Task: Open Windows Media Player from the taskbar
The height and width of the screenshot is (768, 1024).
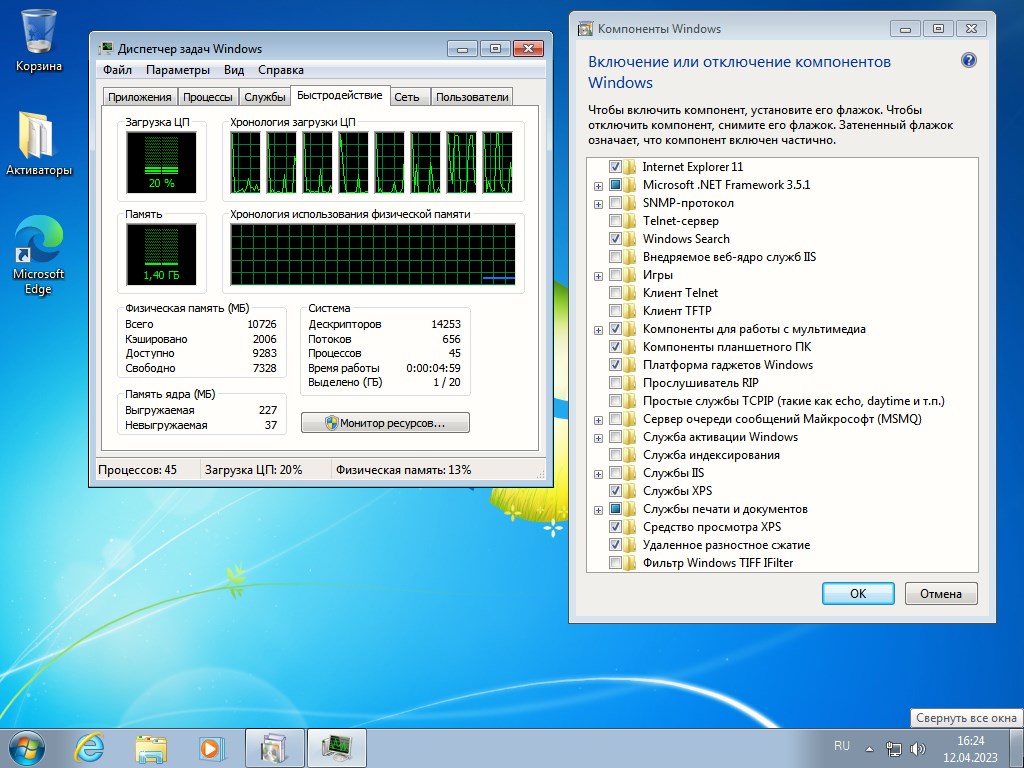Action: pos(211,748)
